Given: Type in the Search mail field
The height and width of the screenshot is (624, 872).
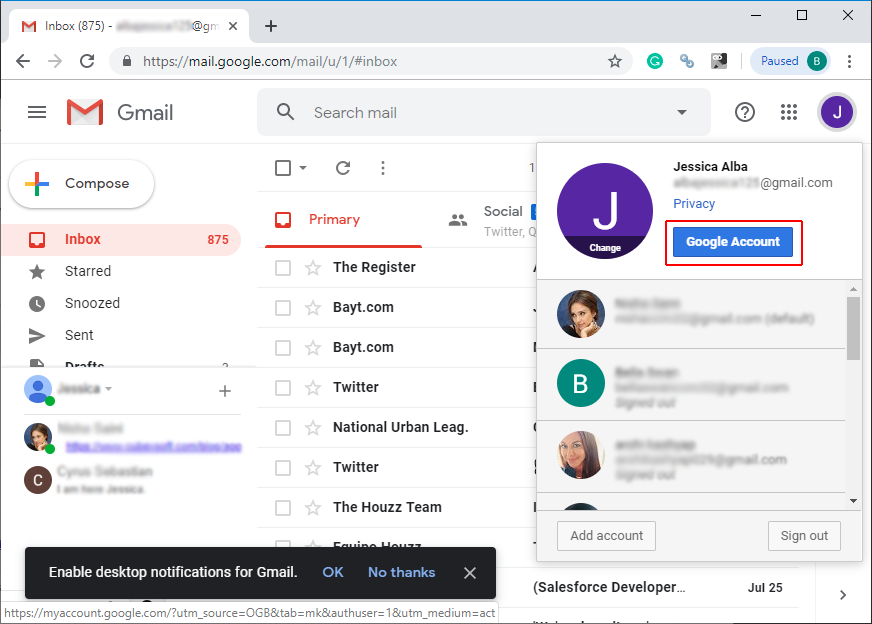Looking at the screenshot, I should [484, 112].
